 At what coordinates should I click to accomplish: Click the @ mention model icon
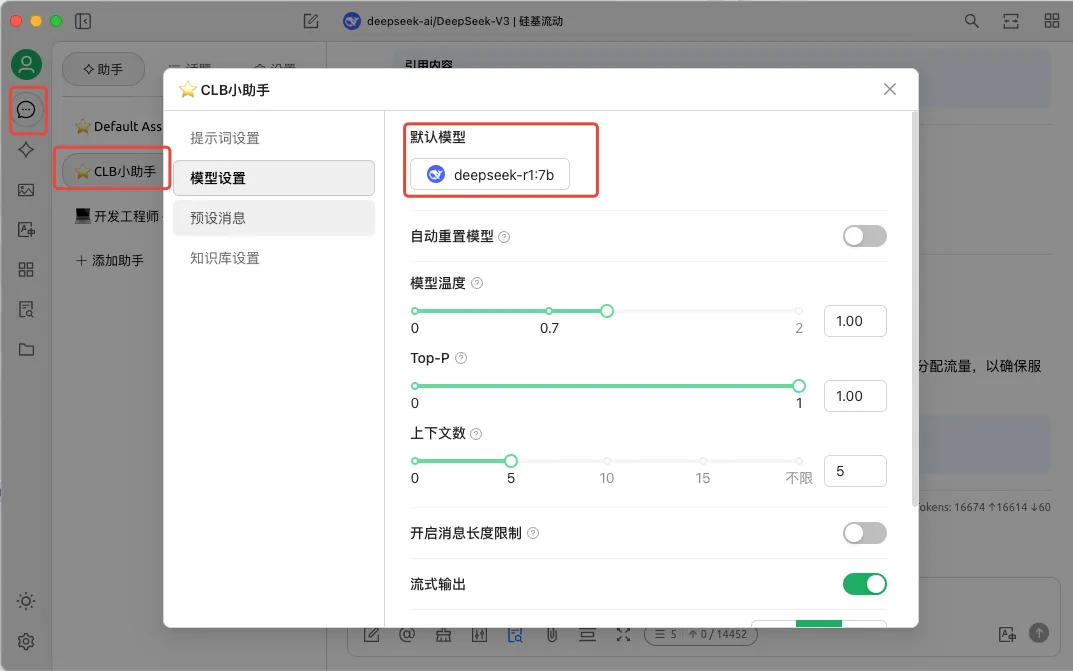point(407,635)
